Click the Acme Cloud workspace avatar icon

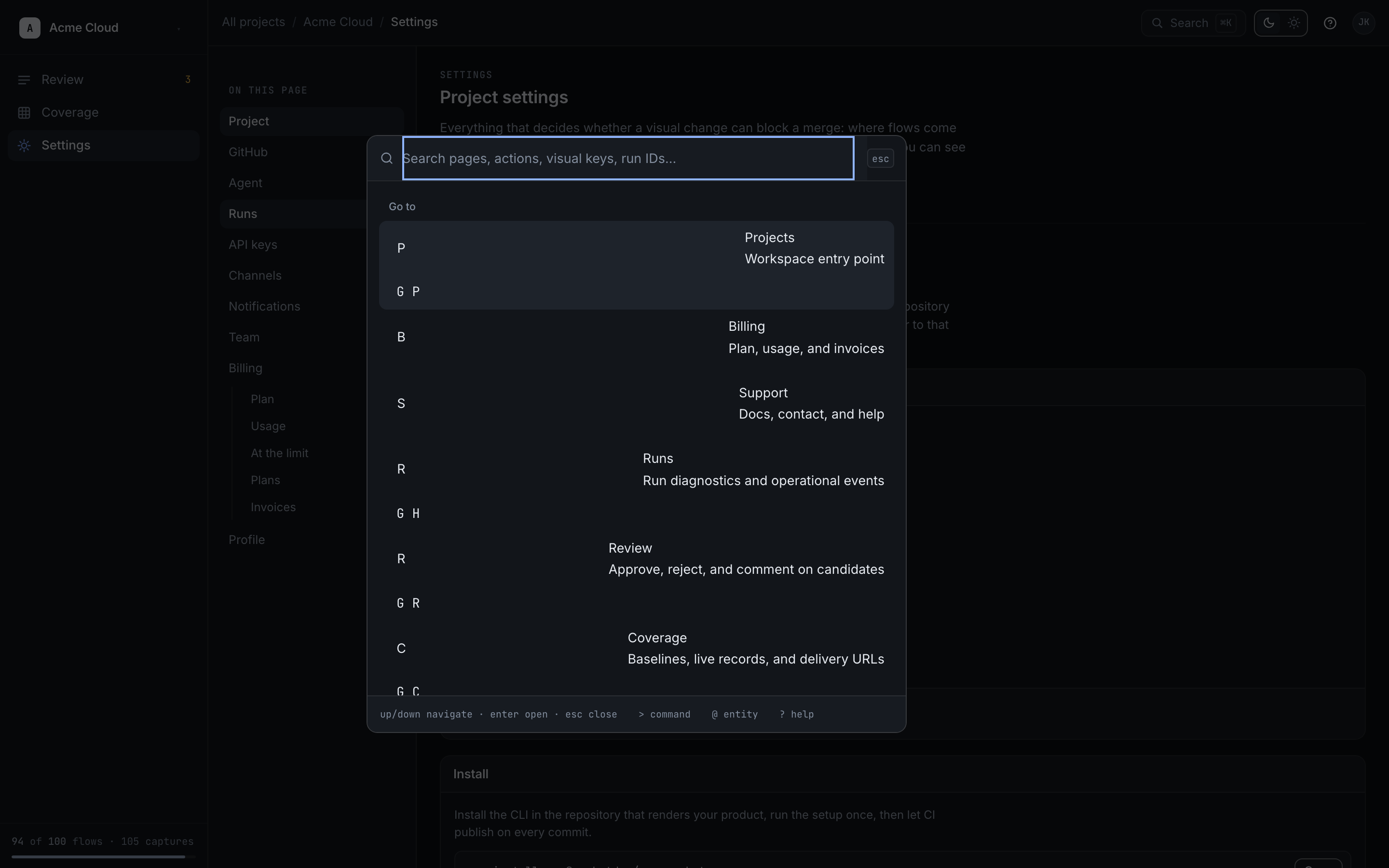click(29, 27)
